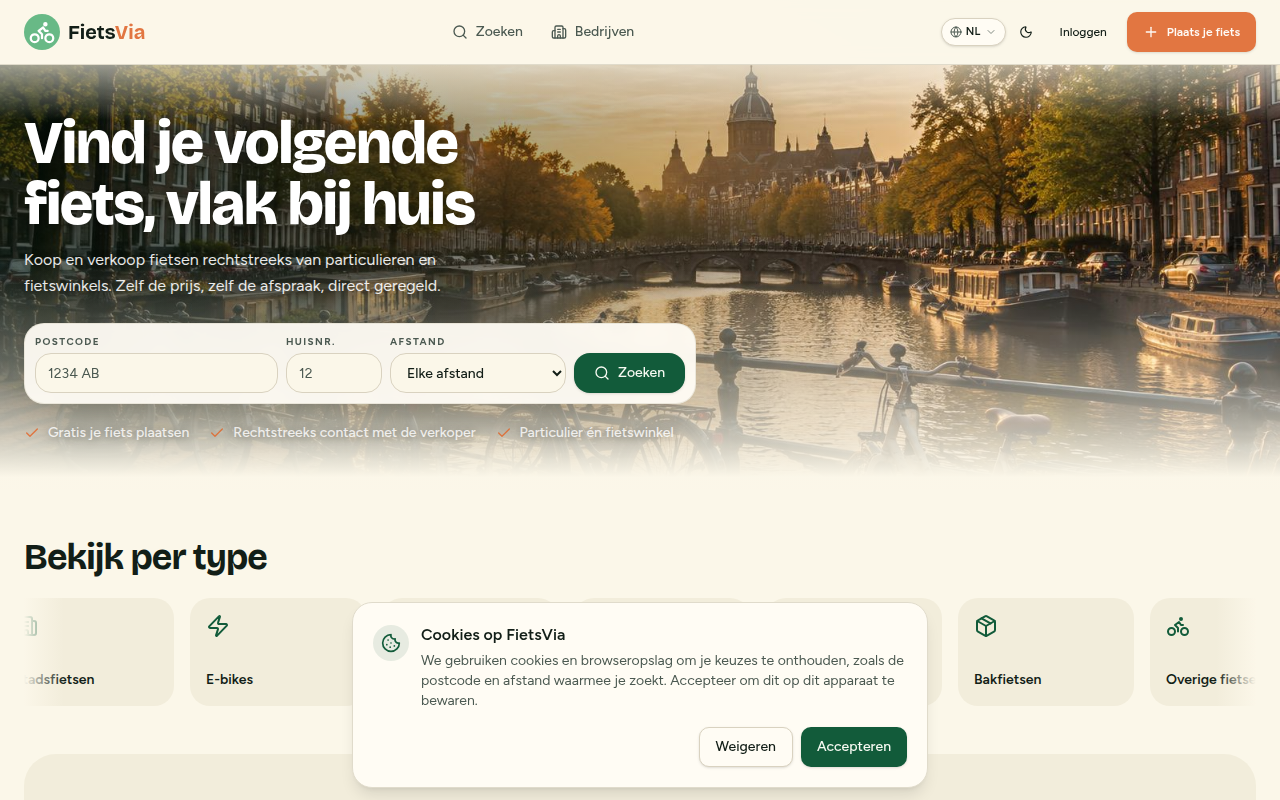Open the NL language selector
1280x800 pixels.
pos(973,32)
